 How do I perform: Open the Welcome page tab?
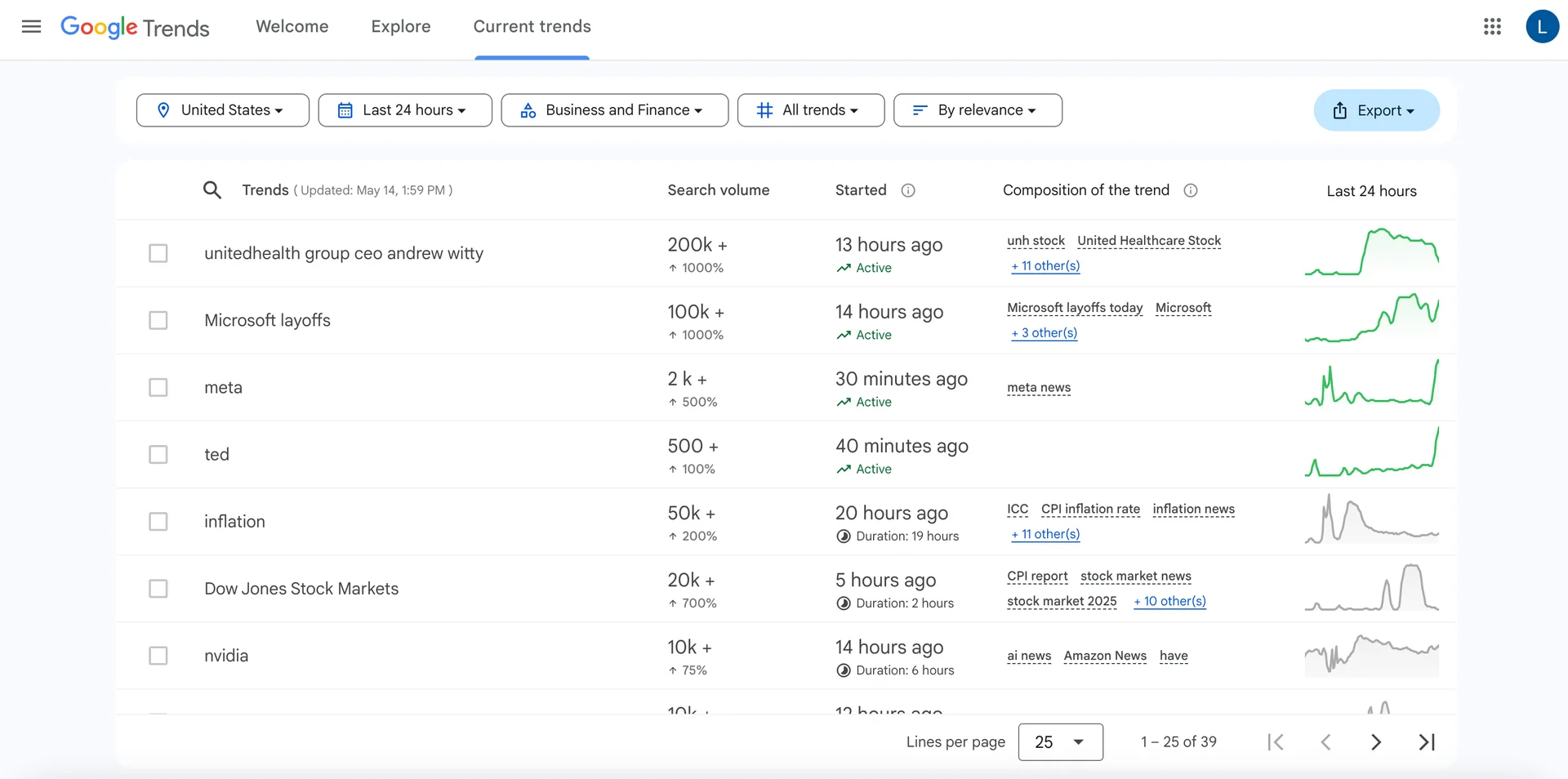(x=292, y=26)
